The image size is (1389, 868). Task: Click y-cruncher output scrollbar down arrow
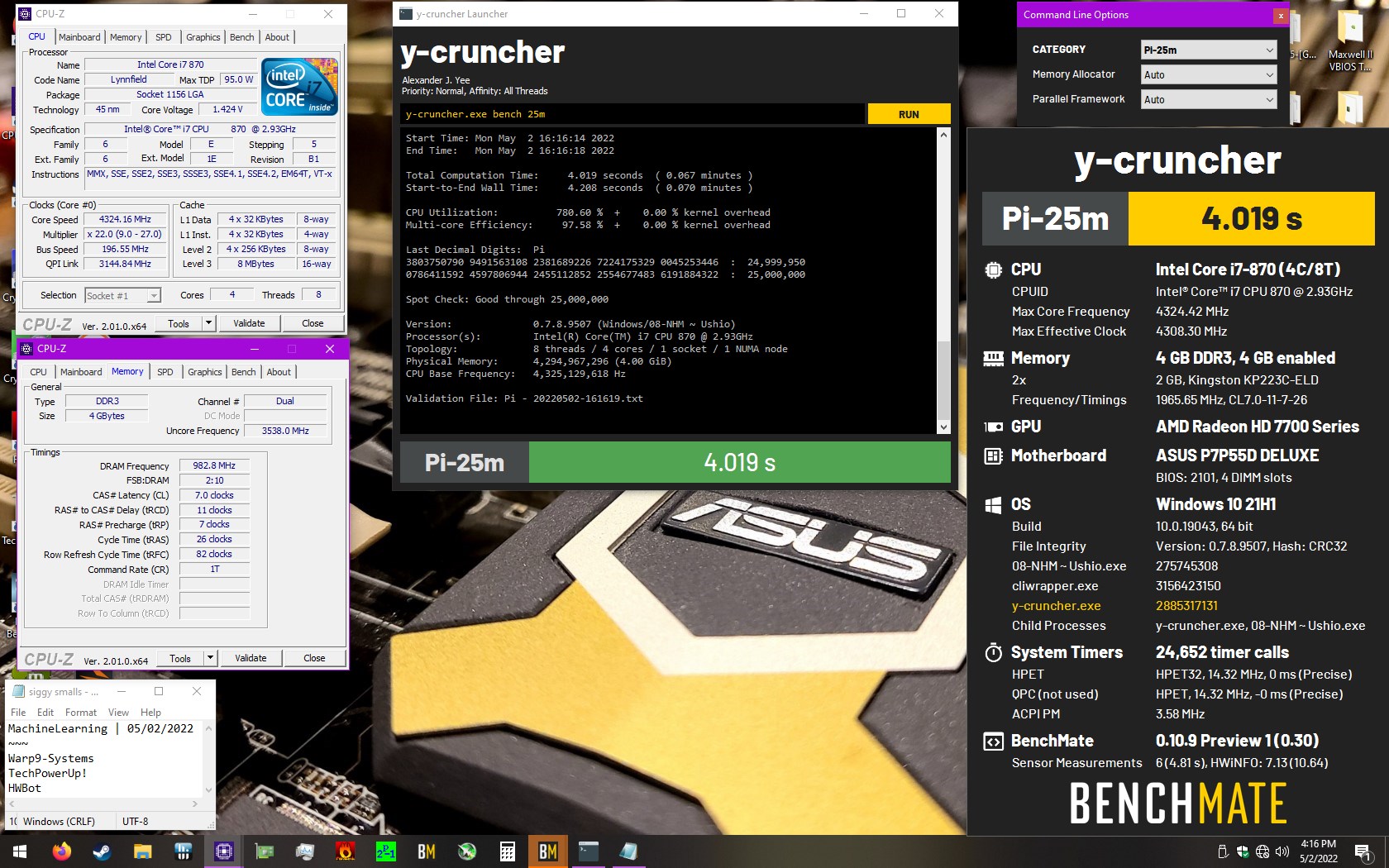943,427
